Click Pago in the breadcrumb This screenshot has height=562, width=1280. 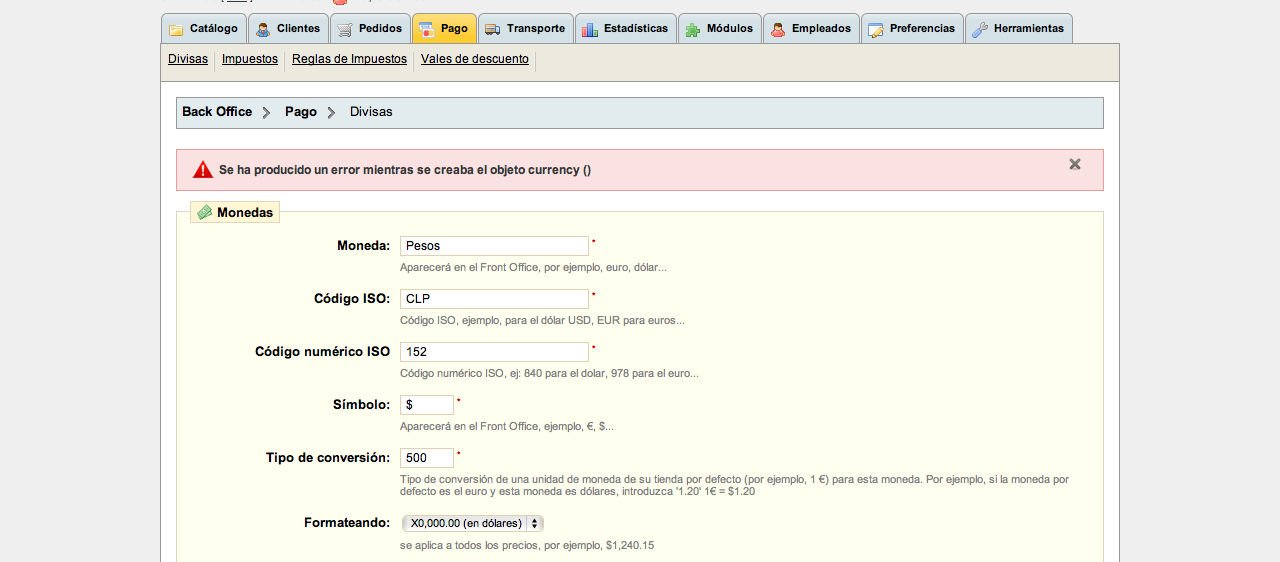click(301, 112)
